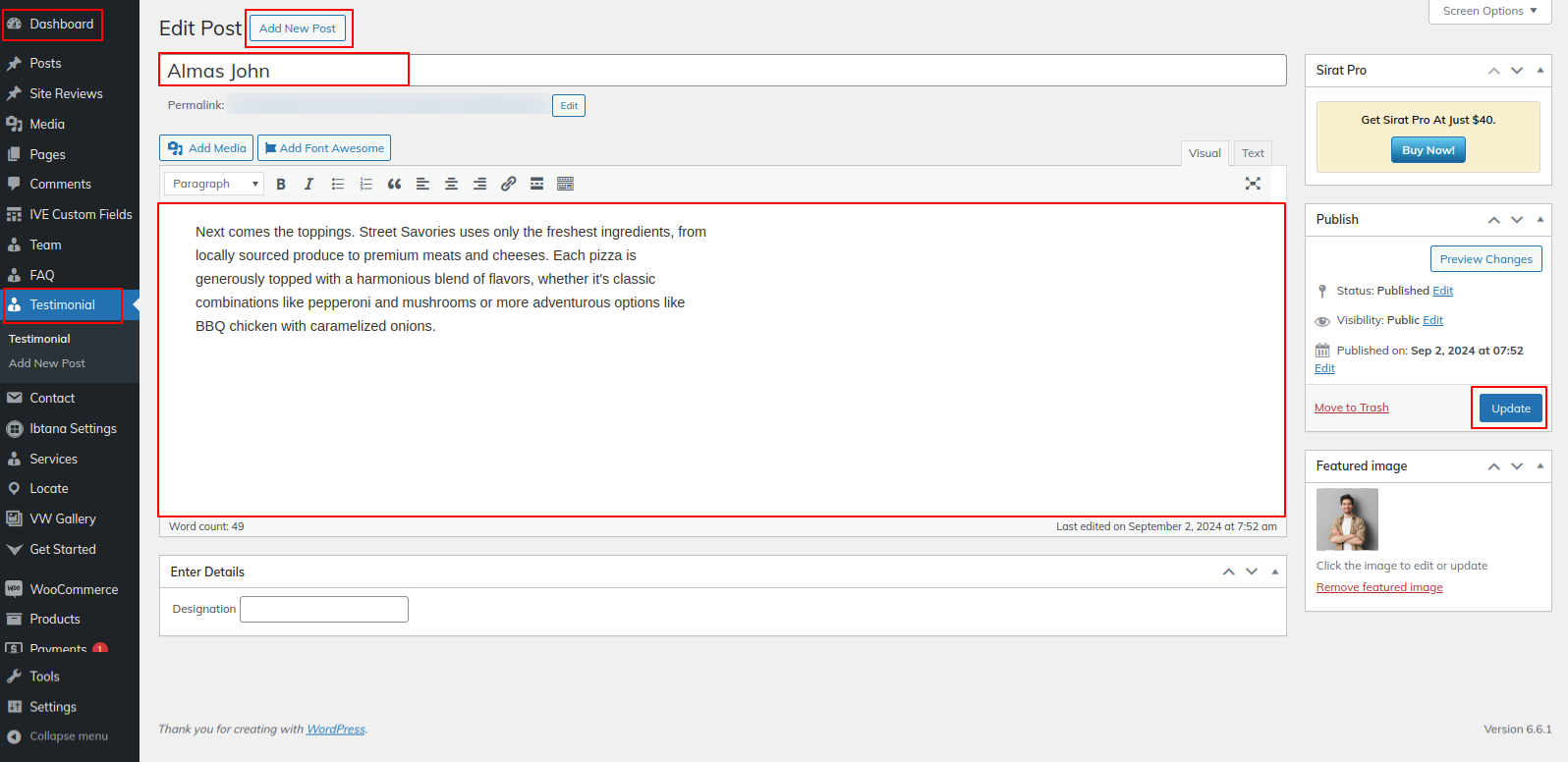The height and width of the screenshot is (762, 1568).
Task: Click the Designation input field
Action: click(324, 610)
